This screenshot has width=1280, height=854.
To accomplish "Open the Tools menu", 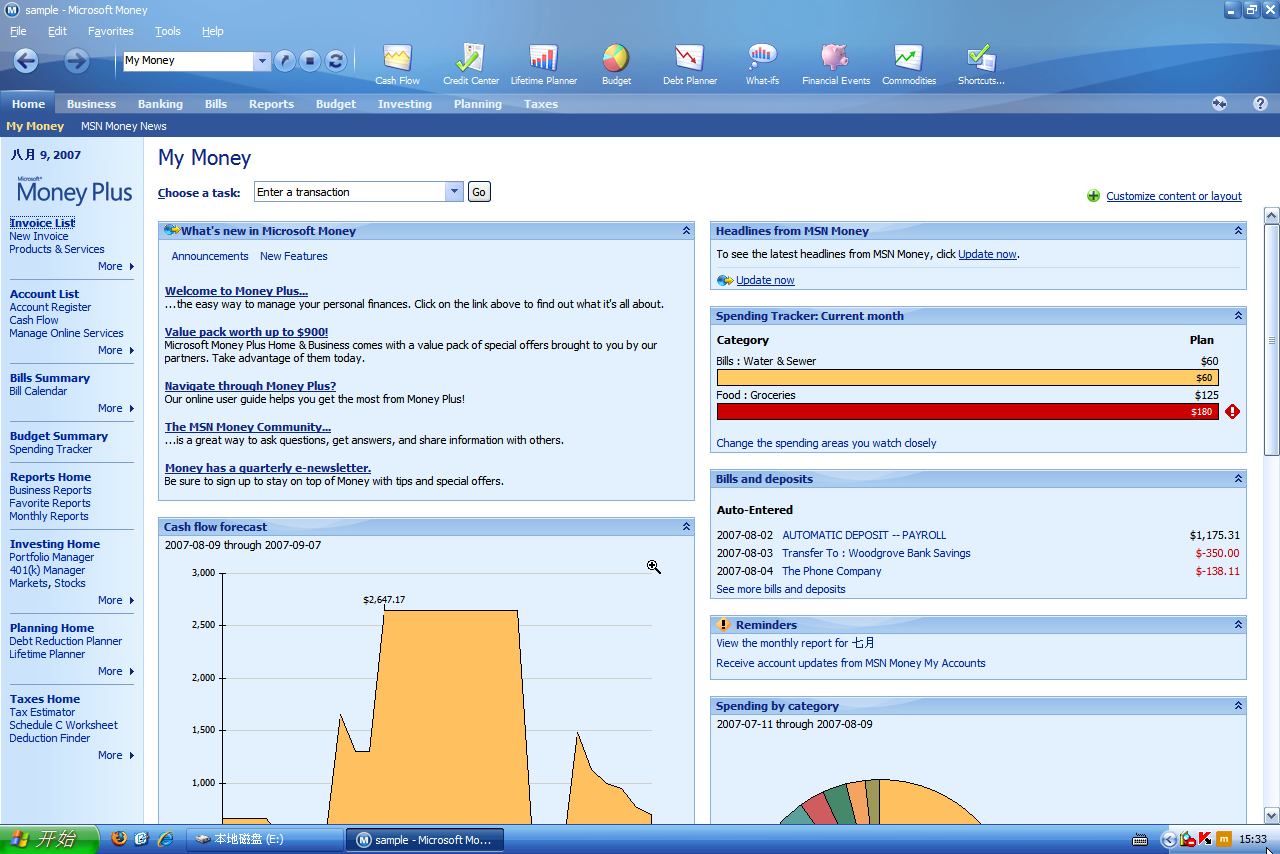I will (167, 31).
